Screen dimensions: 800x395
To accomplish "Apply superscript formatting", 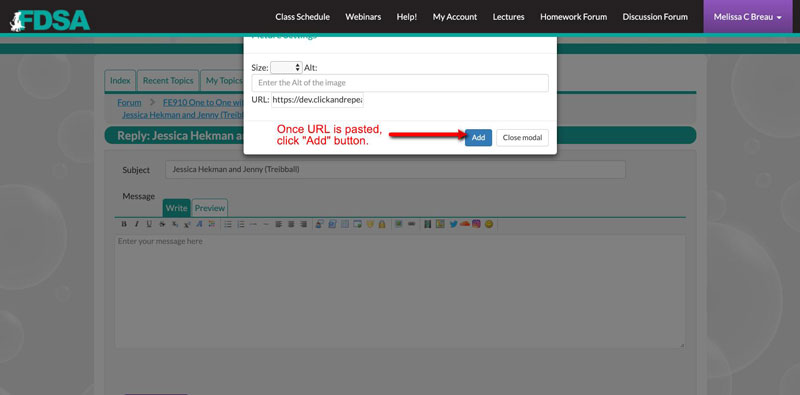I will click(187, 224).
